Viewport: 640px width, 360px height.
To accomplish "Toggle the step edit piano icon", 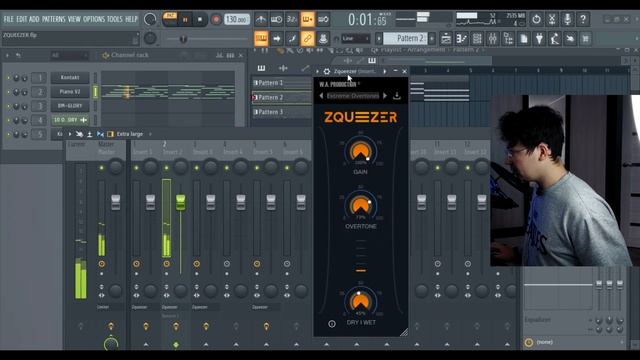I will tap(307, 19).
